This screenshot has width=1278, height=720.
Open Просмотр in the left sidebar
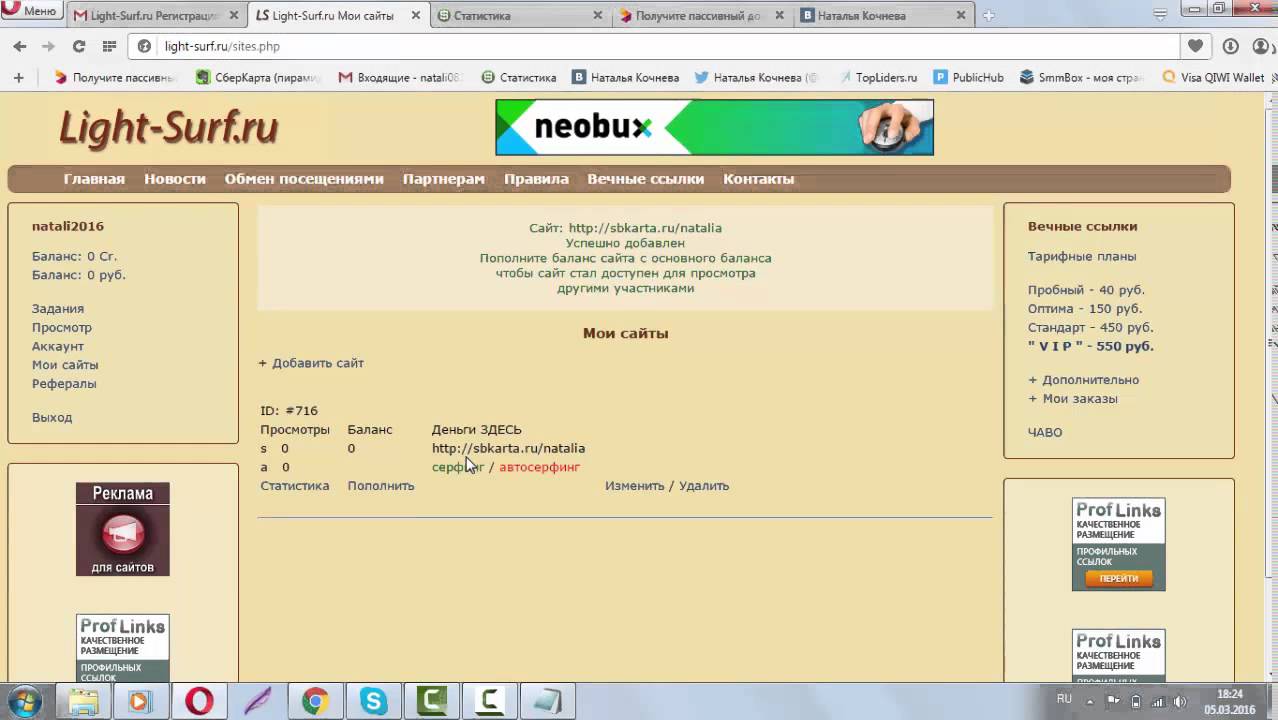[x=62, y=327]
